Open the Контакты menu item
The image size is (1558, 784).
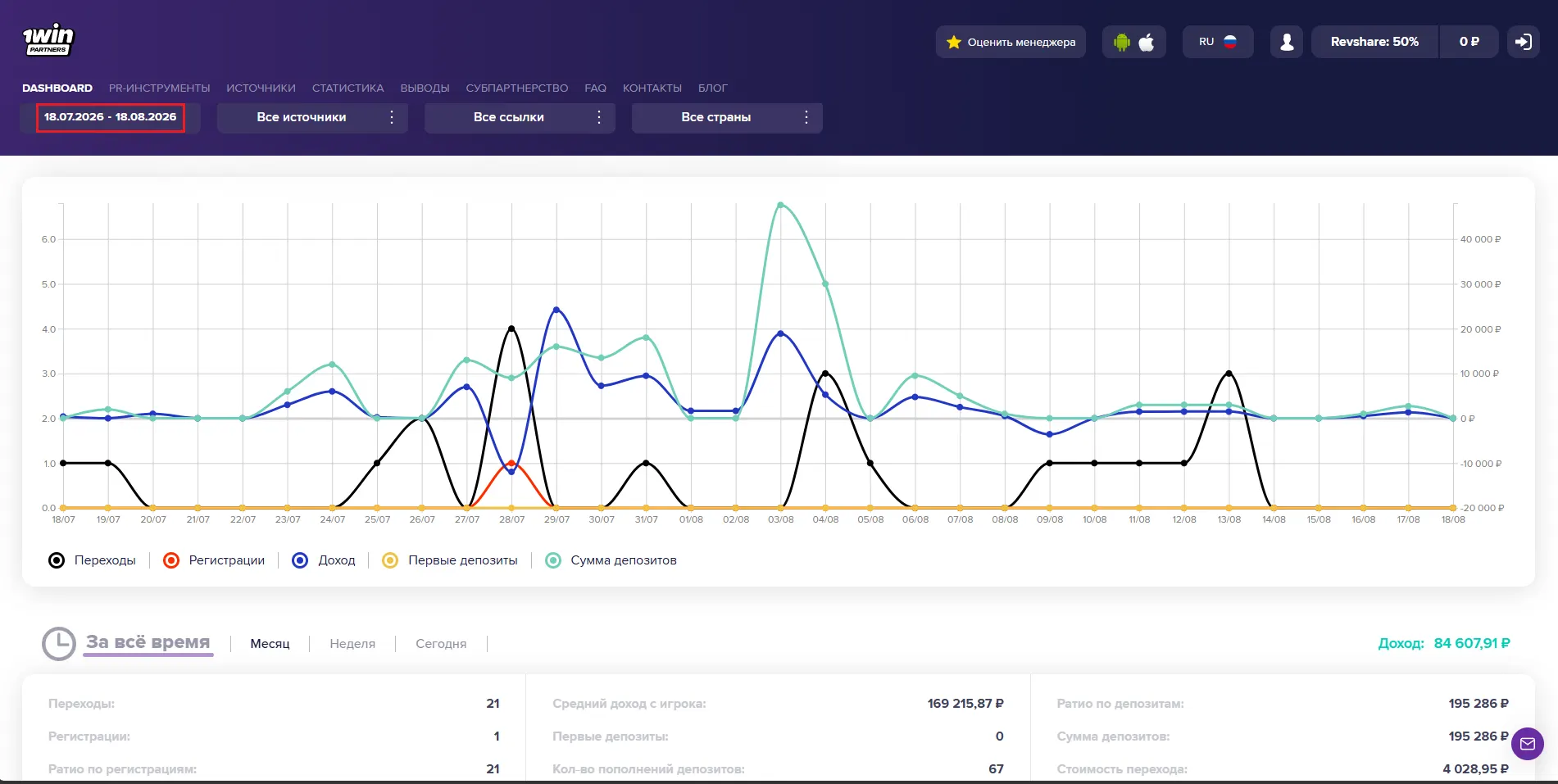click(652, 88)
